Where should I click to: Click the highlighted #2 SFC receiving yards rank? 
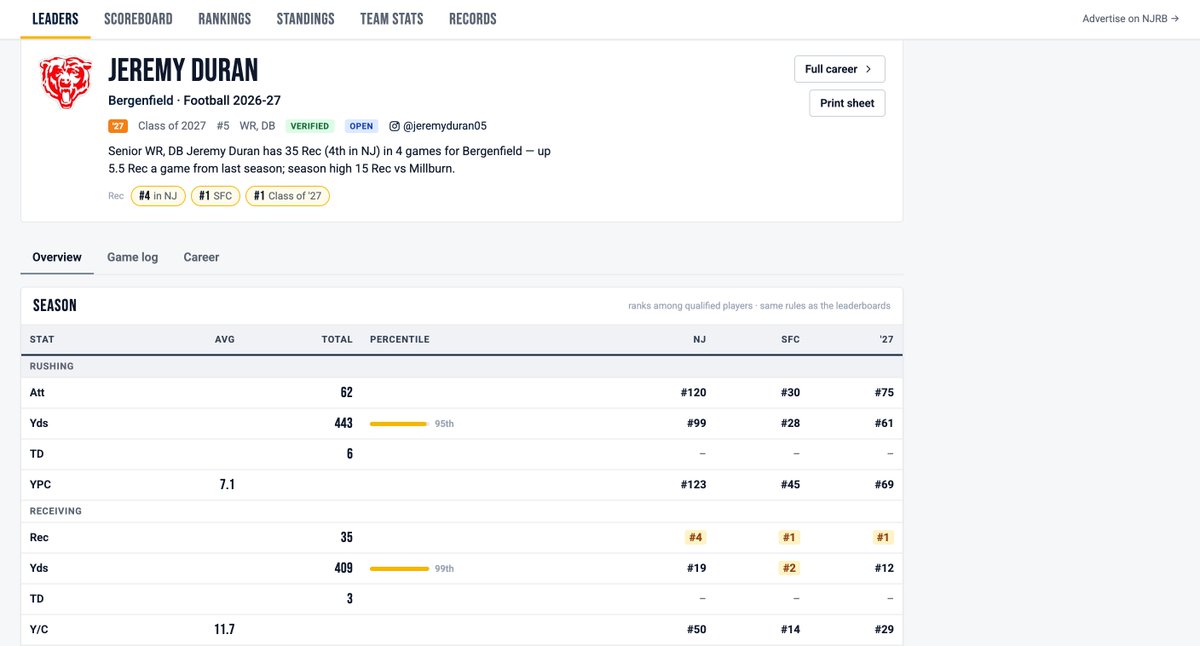tap(789, 568)
